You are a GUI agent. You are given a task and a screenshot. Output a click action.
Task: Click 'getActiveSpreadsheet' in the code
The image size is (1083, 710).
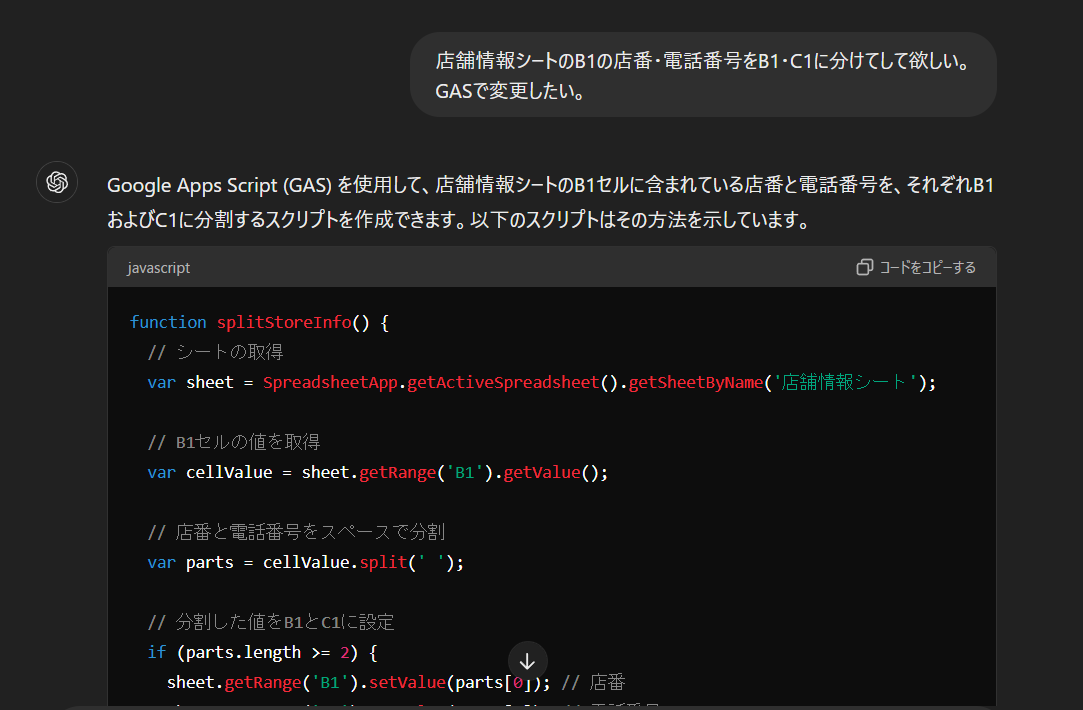point(503,382)
